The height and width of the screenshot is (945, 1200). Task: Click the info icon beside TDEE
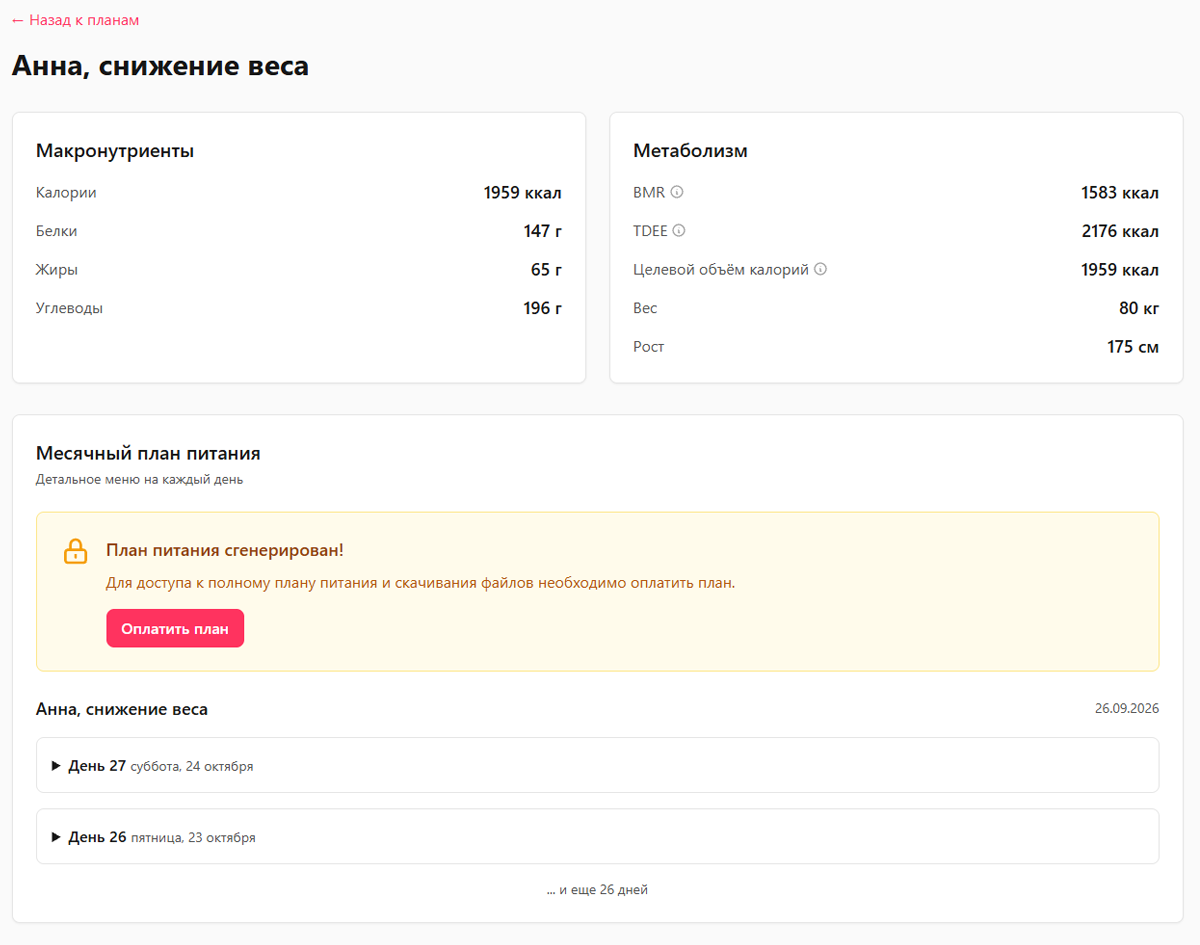(x=679, y=231)
